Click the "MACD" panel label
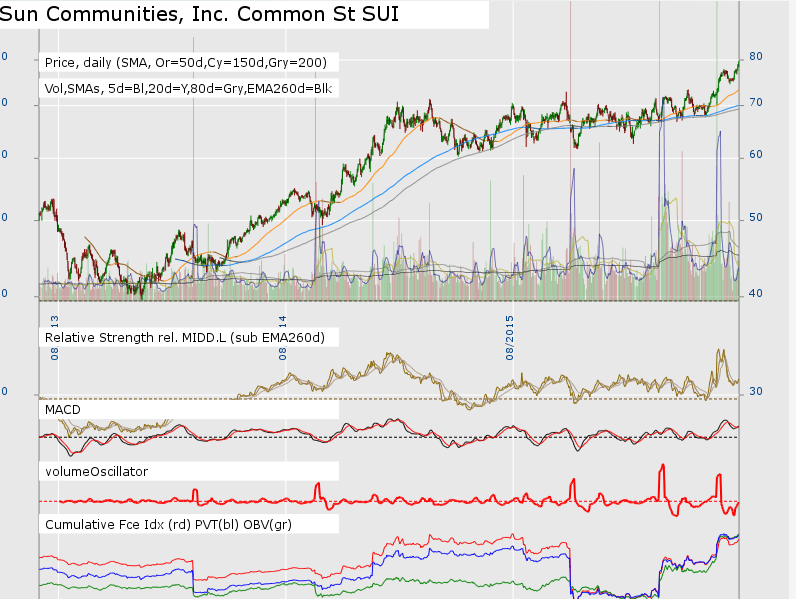The image size is (796, 599). coord(62,410)
